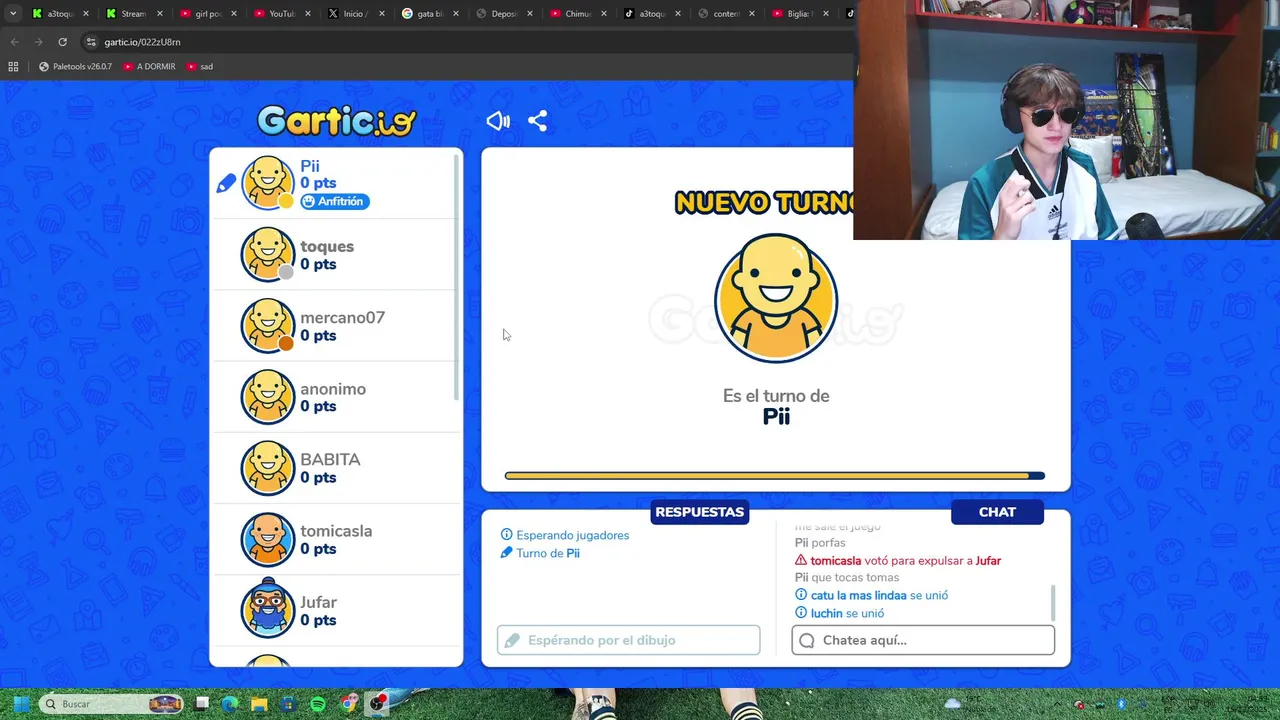The height and width of the screenshot is (720, 1280).
Task: Open the sad bookmark
Action: click(199, 66)
